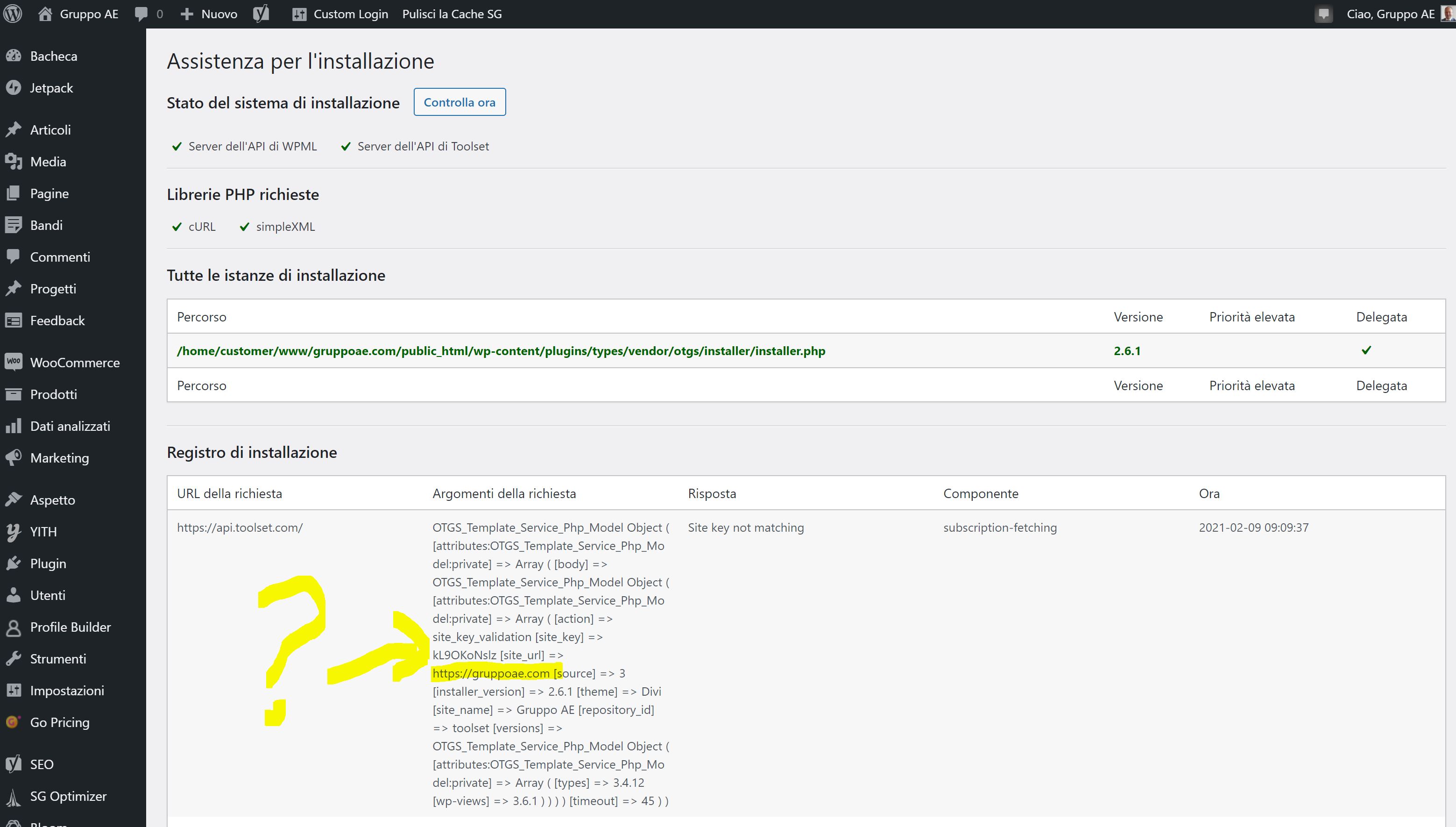
Task: Click the Risposta column header
Action: (x=712, y=493)
